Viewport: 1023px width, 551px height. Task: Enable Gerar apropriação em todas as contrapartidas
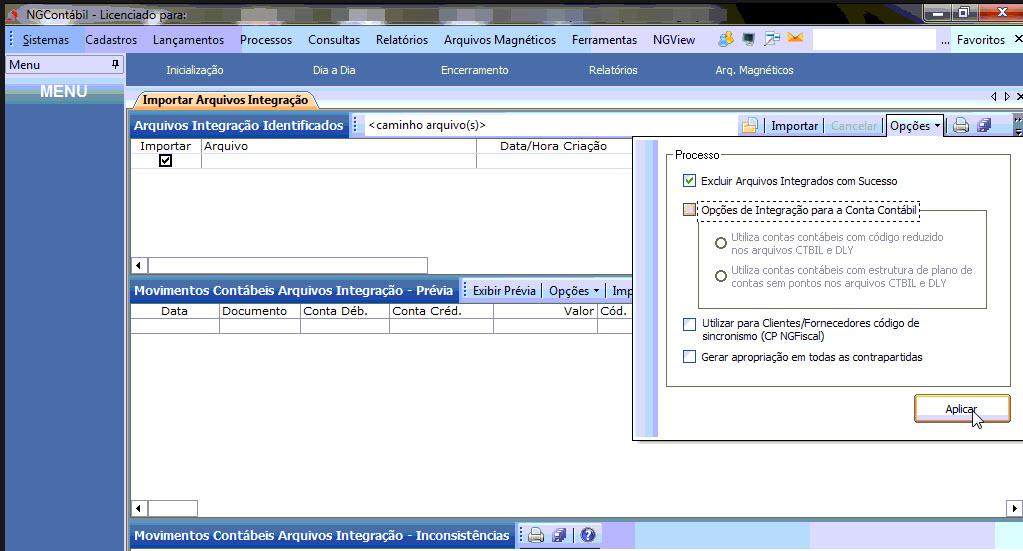(689, 357)
